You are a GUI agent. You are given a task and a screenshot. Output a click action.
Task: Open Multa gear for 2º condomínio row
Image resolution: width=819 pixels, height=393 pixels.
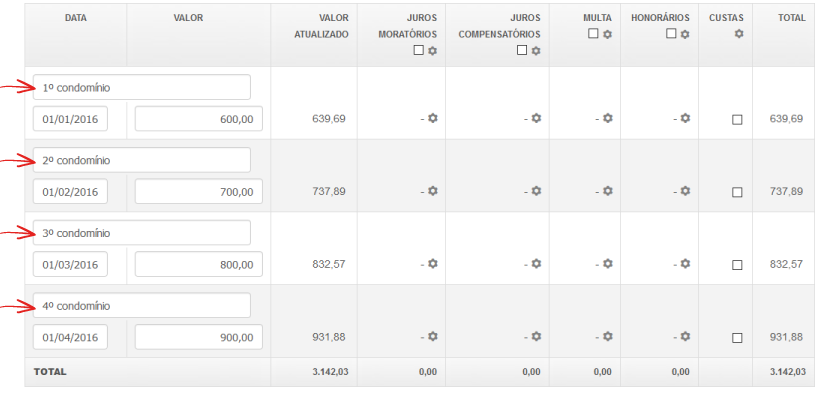[x=607, y=191]
